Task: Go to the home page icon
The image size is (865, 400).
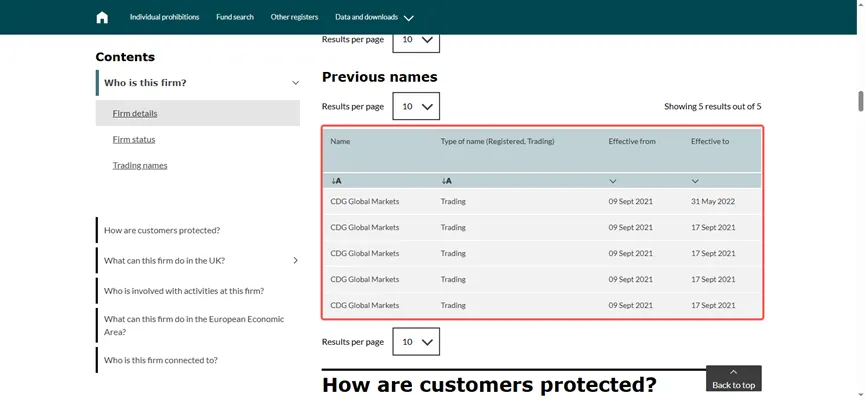Action: coord(102,17)
